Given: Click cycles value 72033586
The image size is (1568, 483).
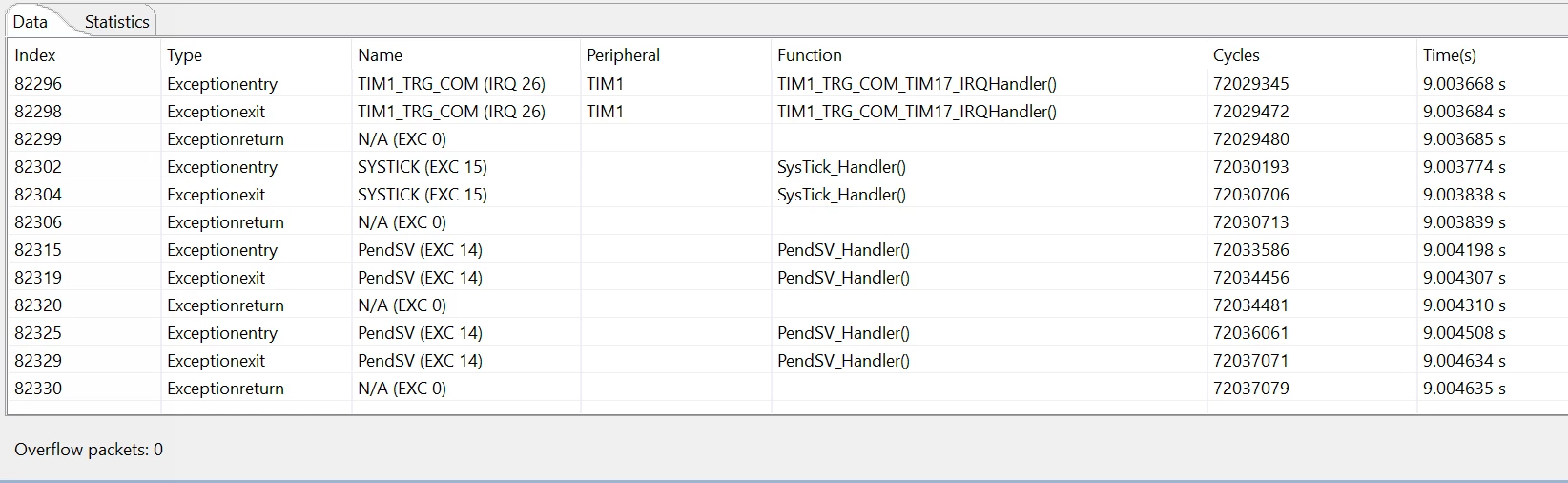Looking at the screenshot, I should 1250,250.
